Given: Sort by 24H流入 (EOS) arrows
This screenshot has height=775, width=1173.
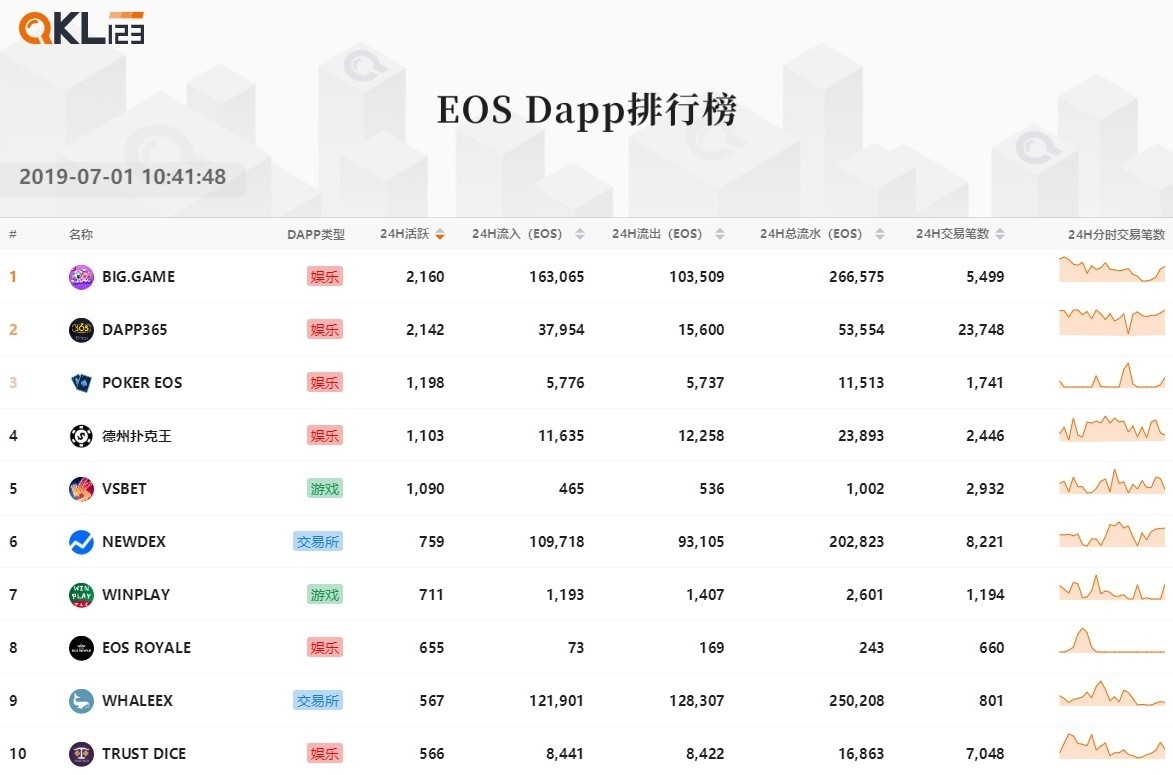Looking at the screenshot, I should (580, 234).
